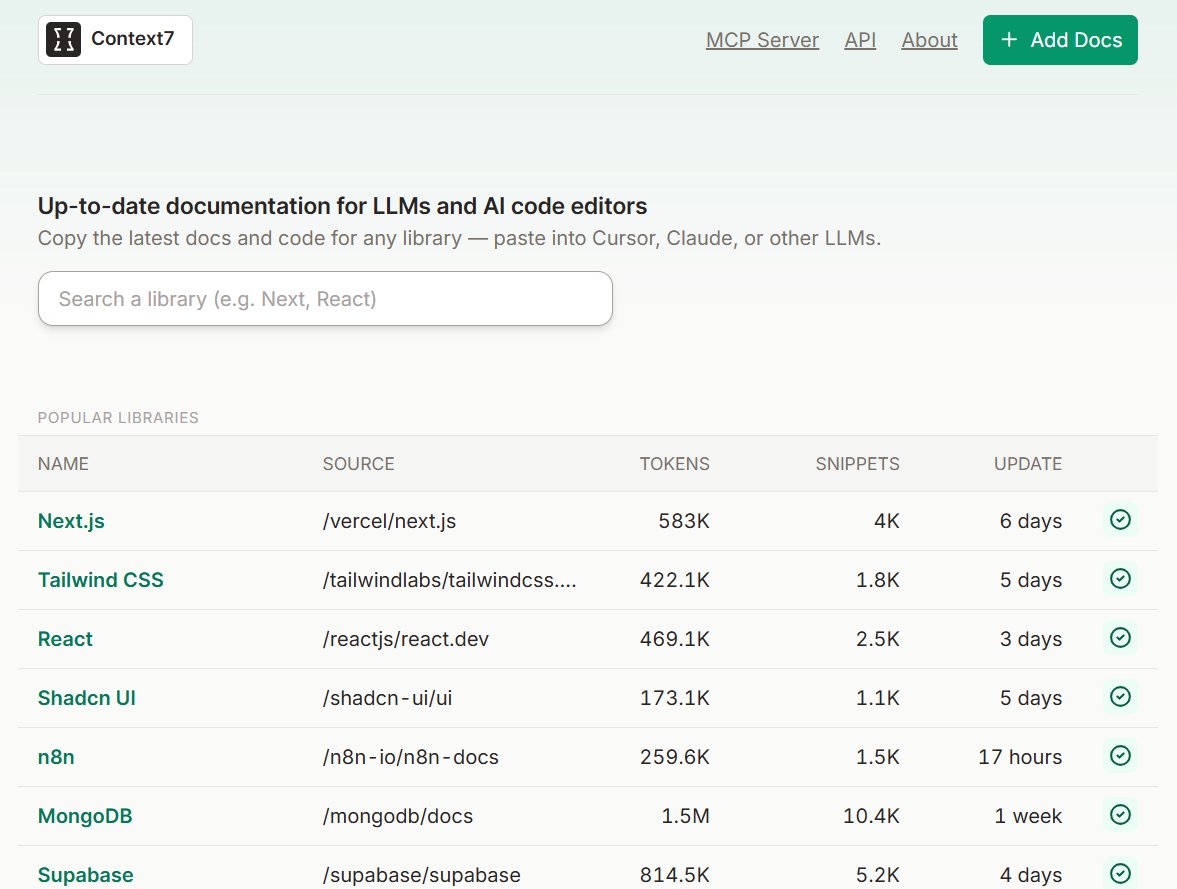Click the check icon in MongoDB row

(1120, 815)
